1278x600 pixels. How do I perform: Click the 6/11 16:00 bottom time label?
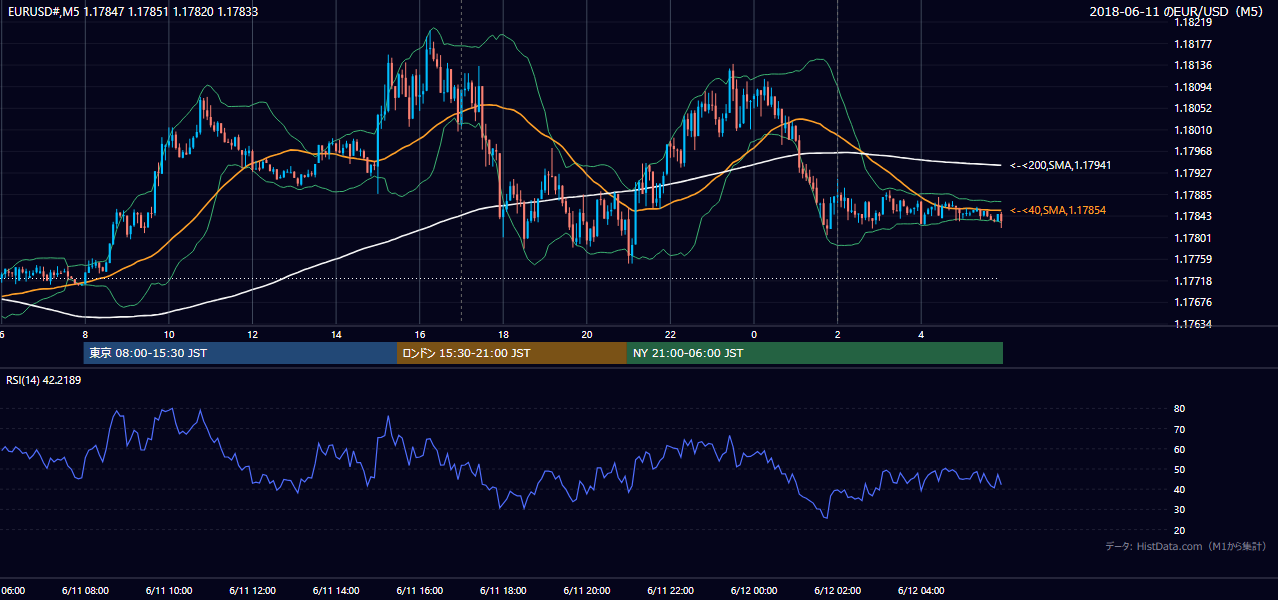(x=419, y=590)
